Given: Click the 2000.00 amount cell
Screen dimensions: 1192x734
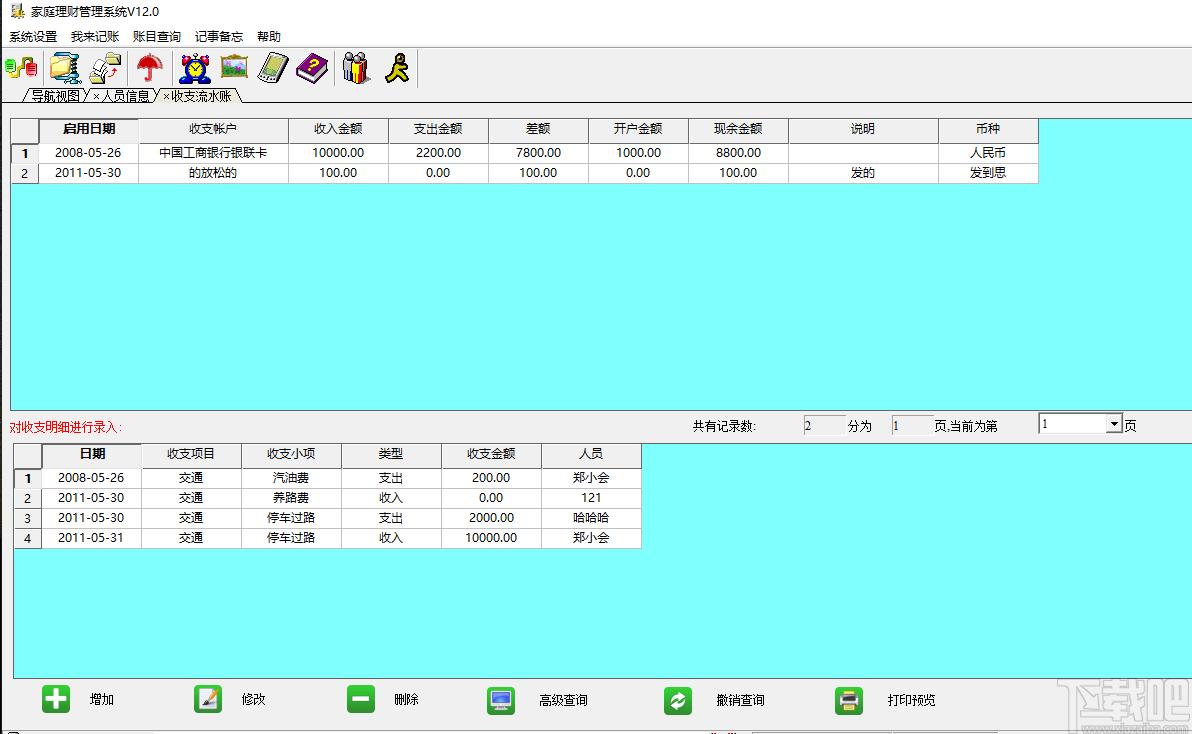Looking at the screenshot, I should 491,517.
